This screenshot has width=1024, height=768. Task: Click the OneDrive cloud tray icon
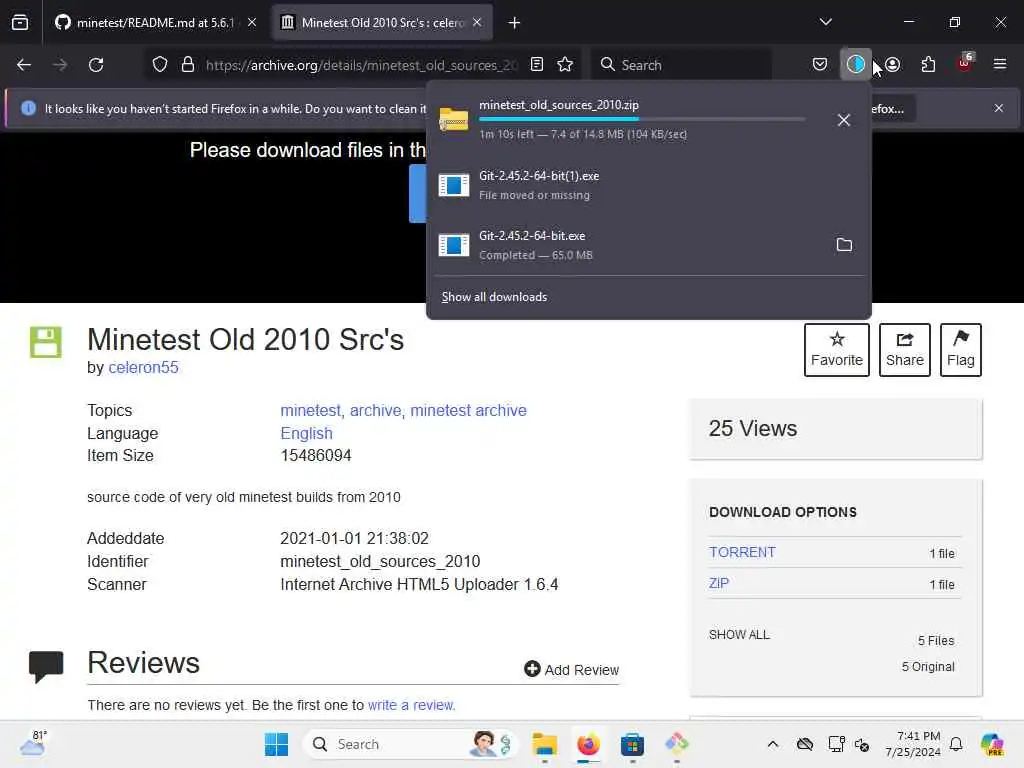(805, 744)
